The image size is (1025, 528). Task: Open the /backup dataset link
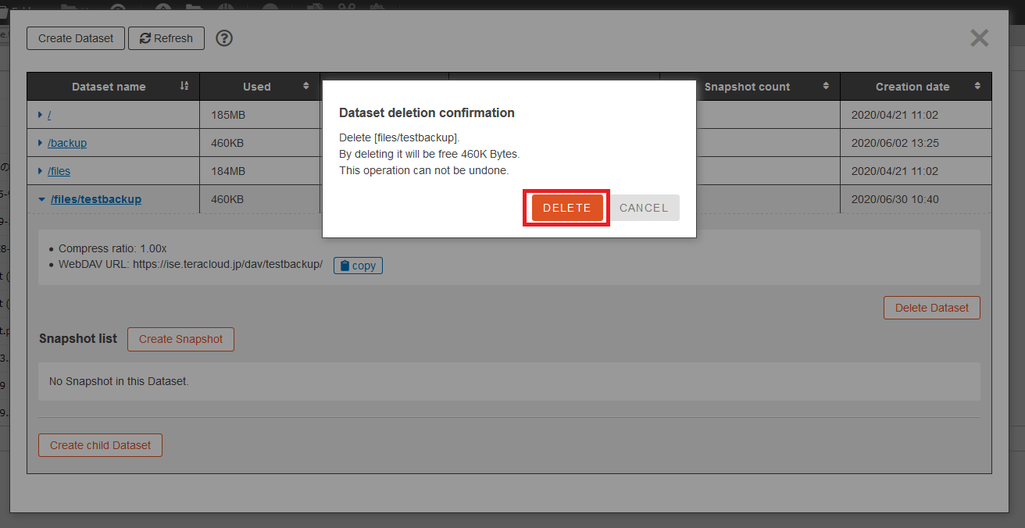tap(68, 143)
